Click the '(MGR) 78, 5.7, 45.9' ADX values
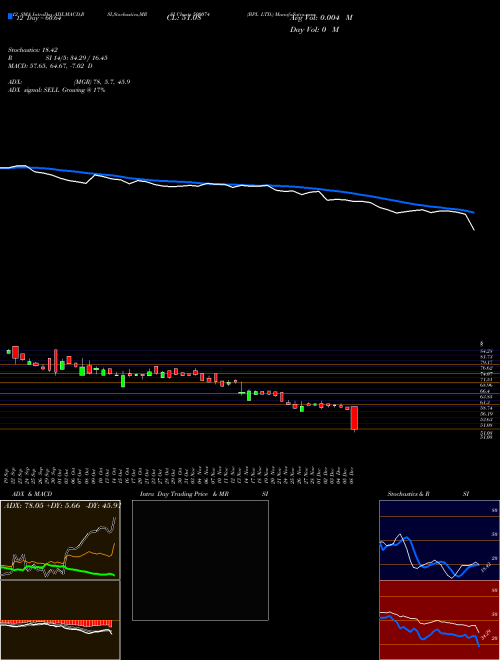Viewport: 500px width, 660px height. tap(101, 82)
